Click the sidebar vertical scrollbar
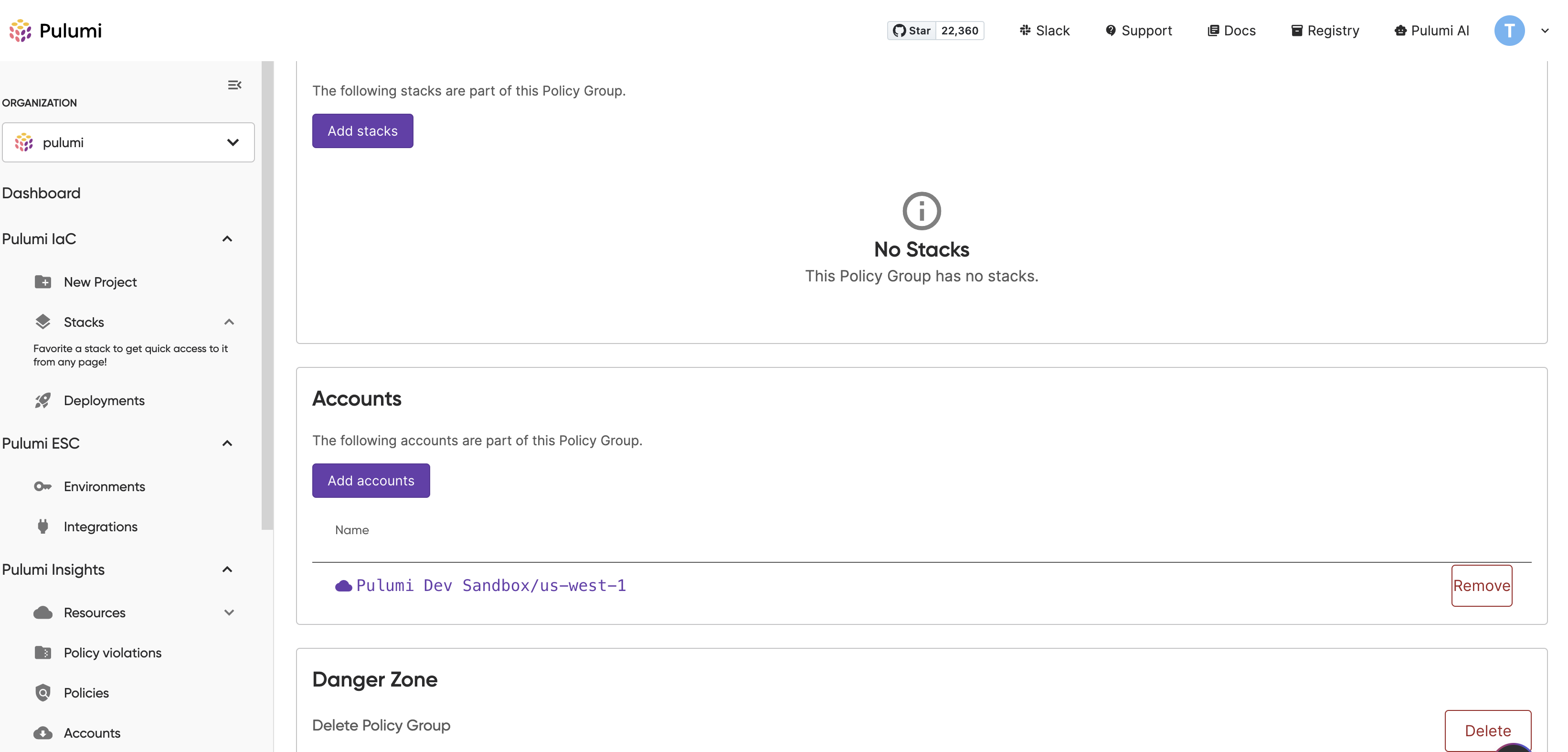 (x=267, y=295)
